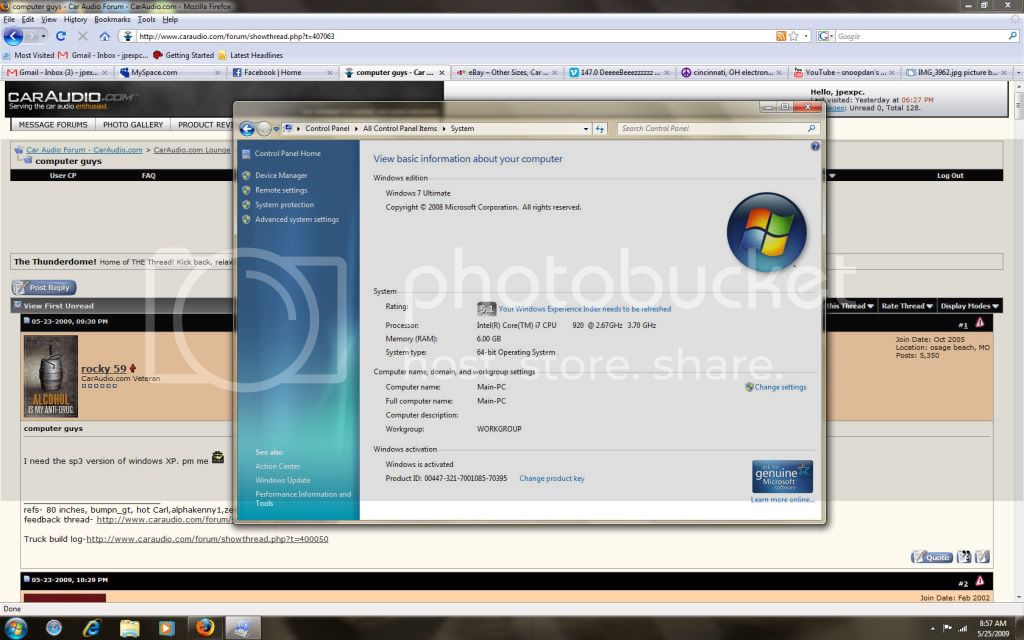
Task: Open search engine dropdown in Firefox
Action: tap(826, 36)
